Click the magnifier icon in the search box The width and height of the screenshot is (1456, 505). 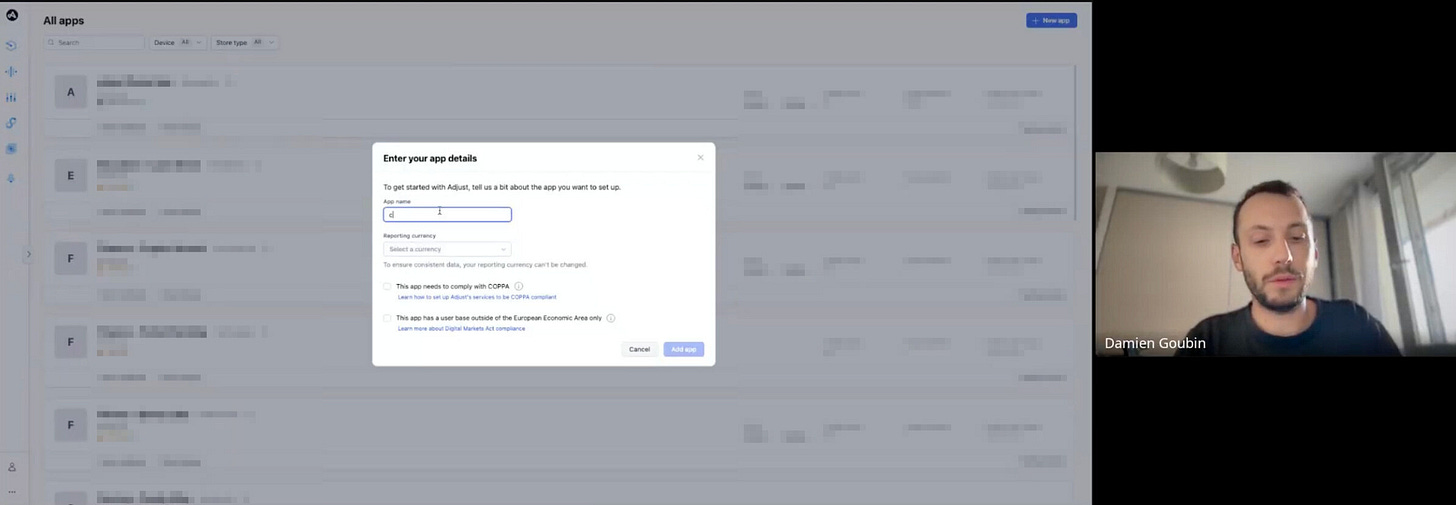51,43
